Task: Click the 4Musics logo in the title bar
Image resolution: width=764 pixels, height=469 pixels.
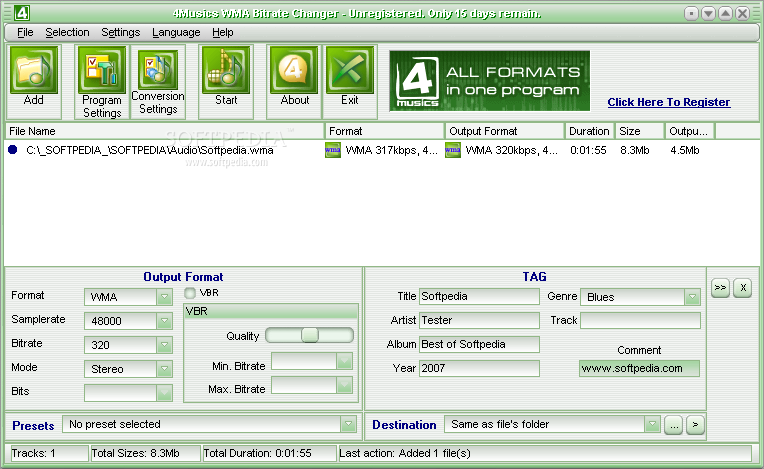Action: click(21, 13)
